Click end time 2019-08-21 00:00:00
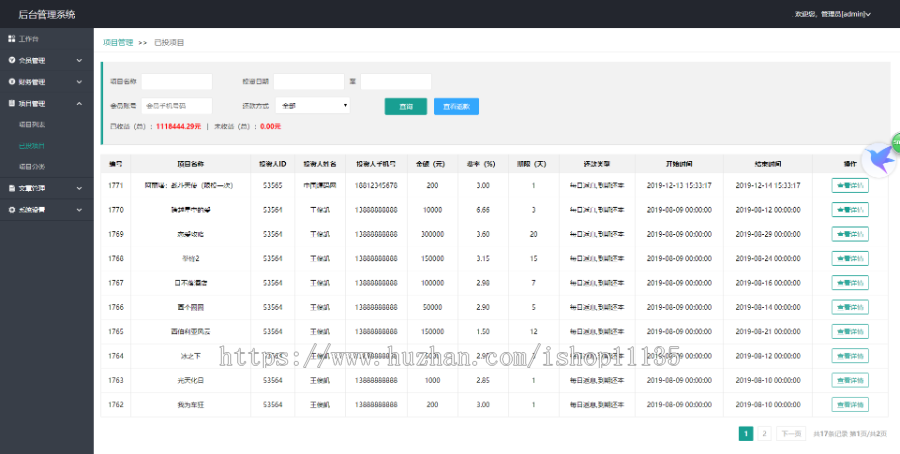 click(768, 331)
